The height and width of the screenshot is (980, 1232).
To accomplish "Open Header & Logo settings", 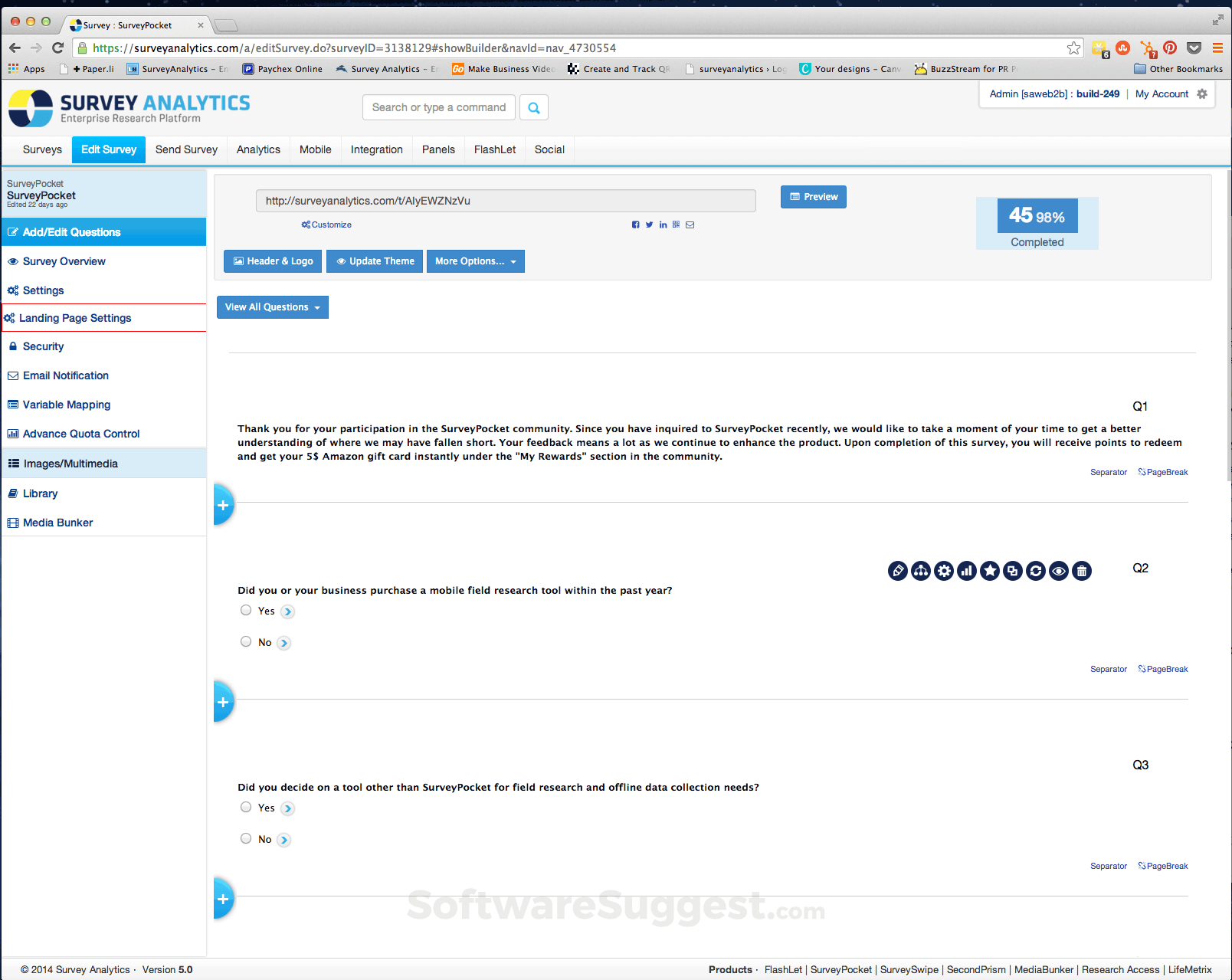I will tap(272, 261).
